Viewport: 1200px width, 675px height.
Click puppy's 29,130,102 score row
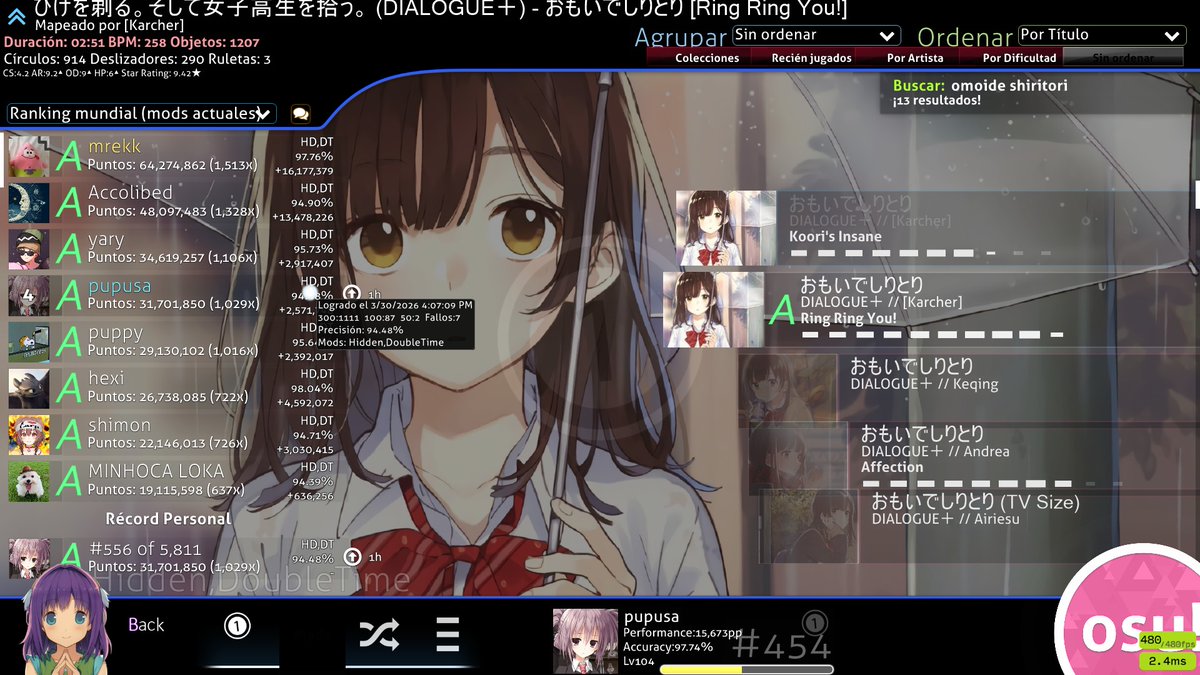[x=170, y=342]
